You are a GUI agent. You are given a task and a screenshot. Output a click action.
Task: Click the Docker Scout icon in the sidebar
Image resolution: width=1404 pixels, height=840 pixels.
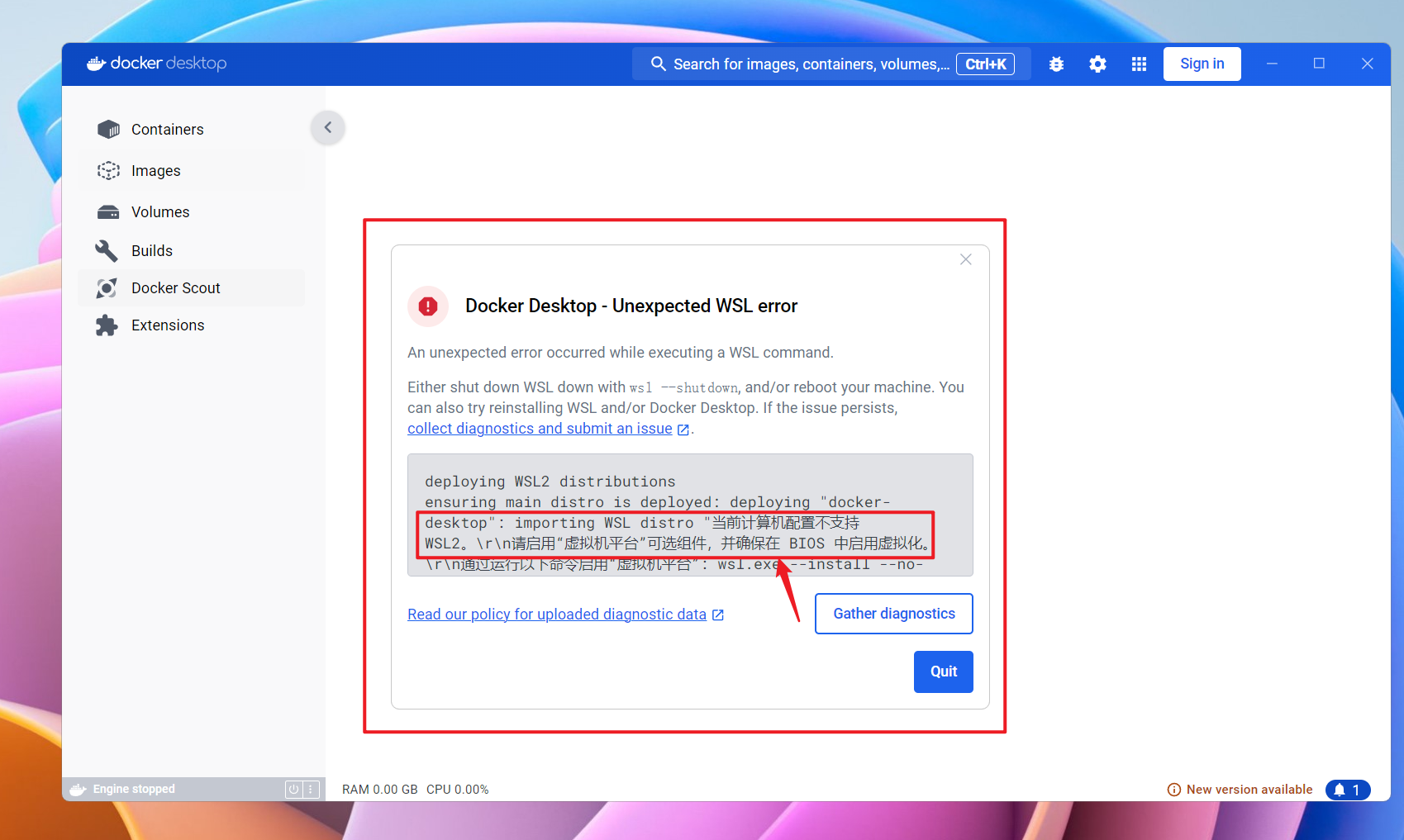[x=107, y=287]
